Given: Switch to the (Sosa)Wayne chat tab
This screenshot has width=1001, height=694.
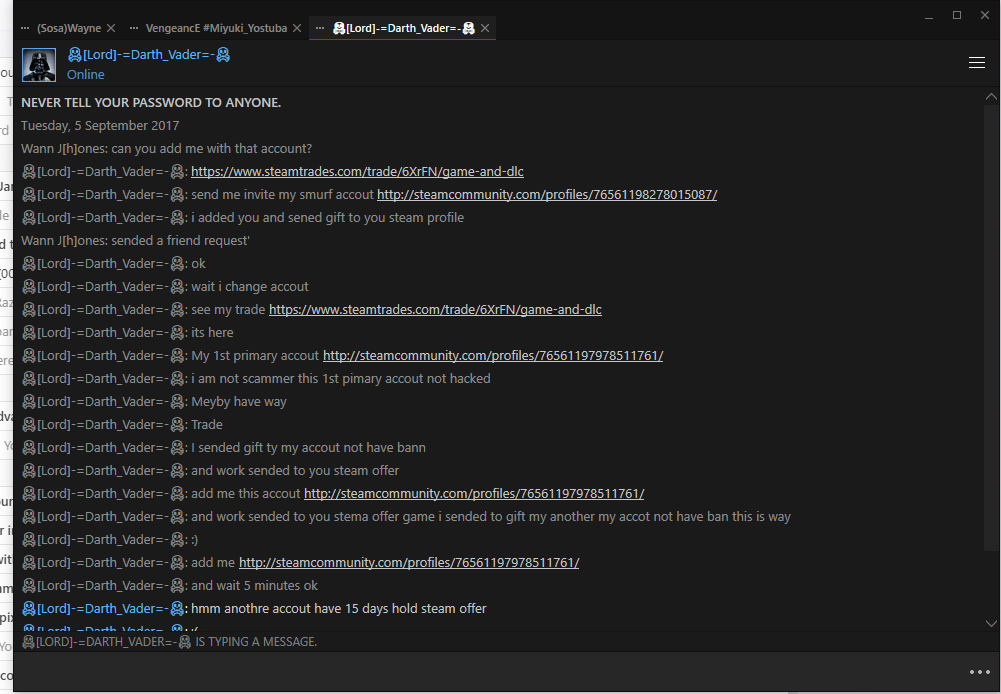Looking at the screenshot, I should click(68, 28).
